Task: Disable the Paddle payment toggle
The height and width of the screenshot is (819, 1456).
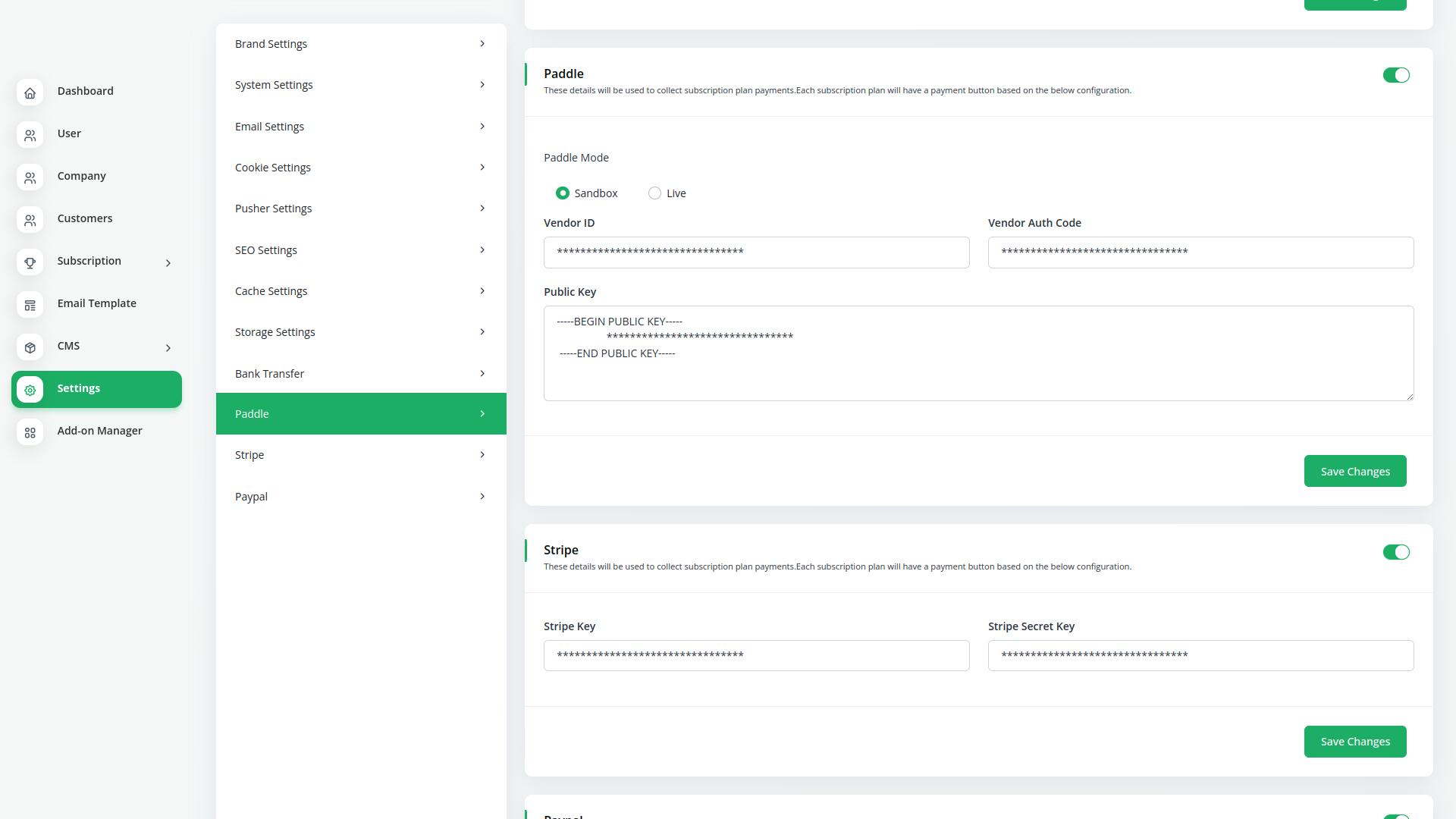Action: point(1395,75)
